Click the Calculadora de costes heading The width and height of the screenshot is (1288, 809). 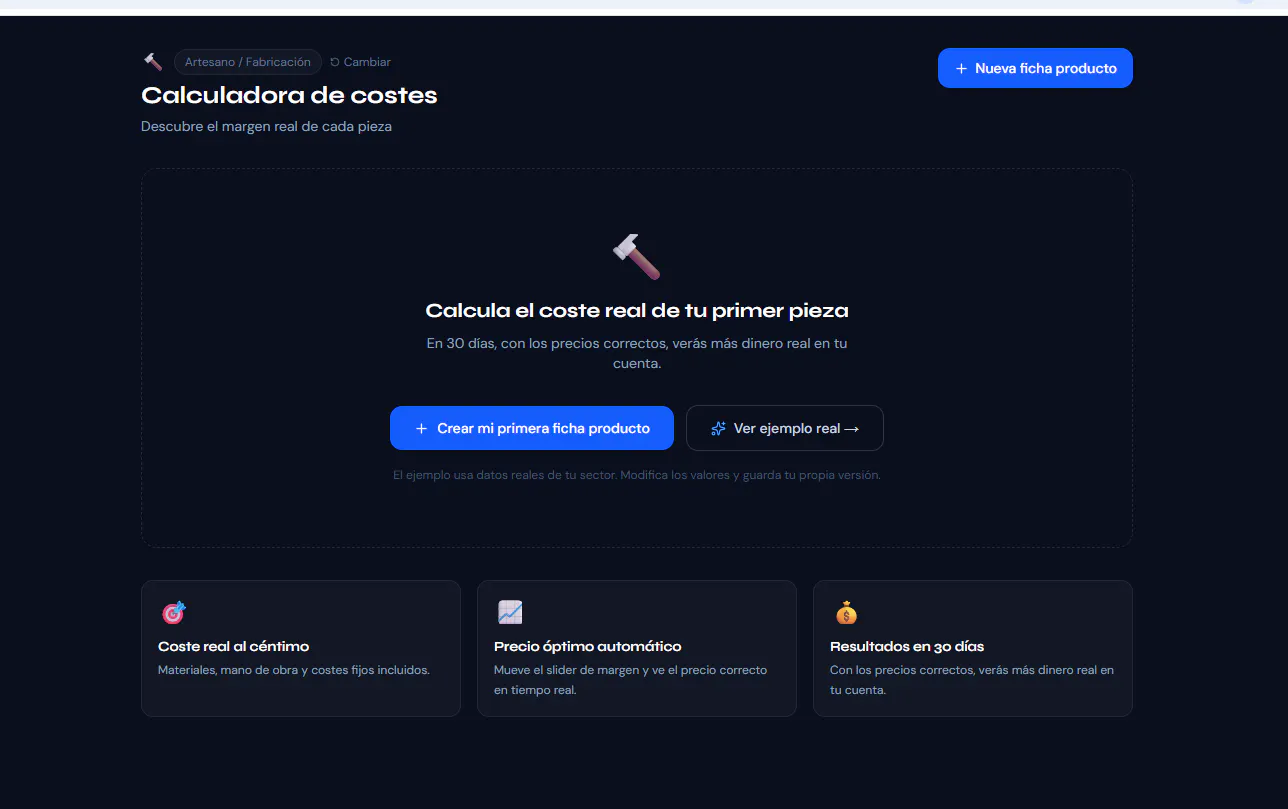coord(289,96)
